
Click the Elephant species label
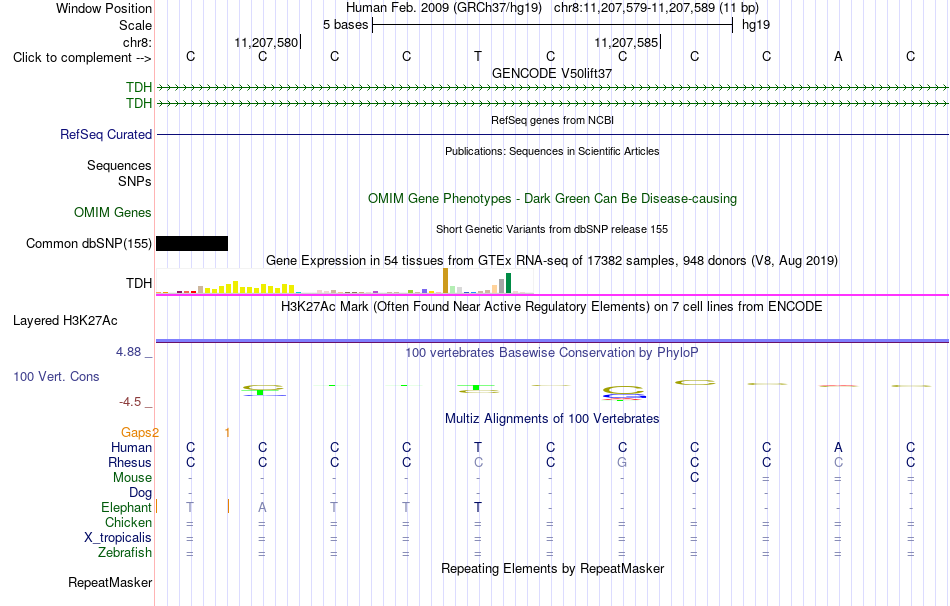(x=126, y=508)
